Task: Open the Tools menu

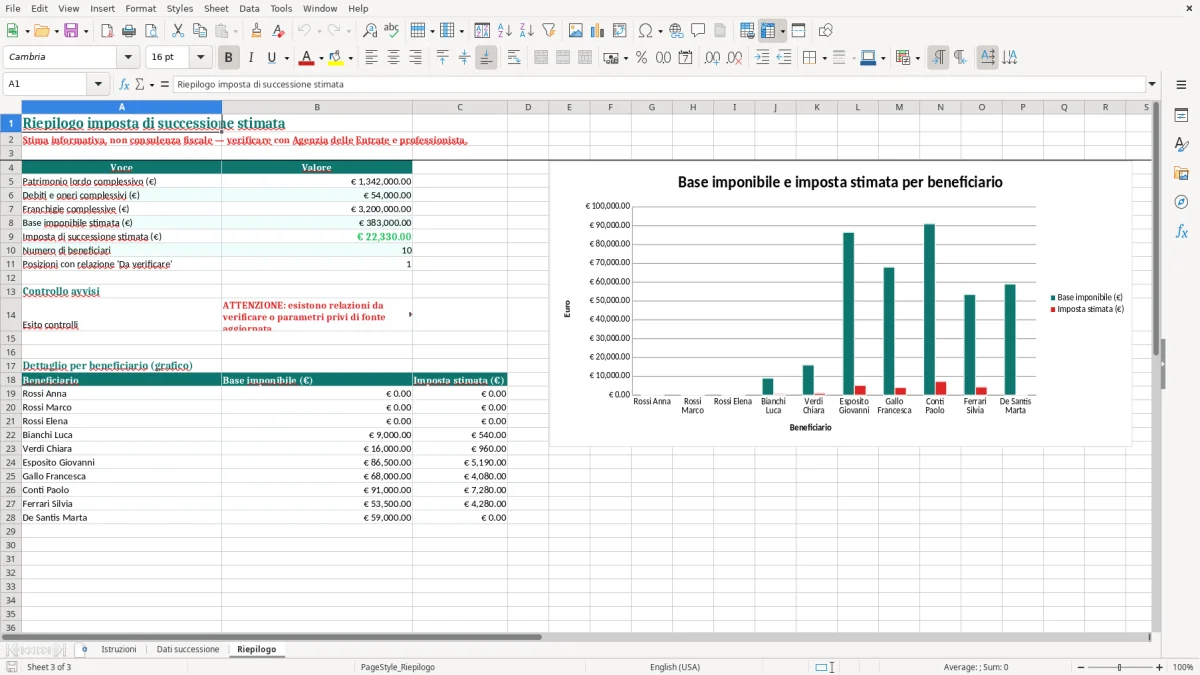Action: click(281, 8)
